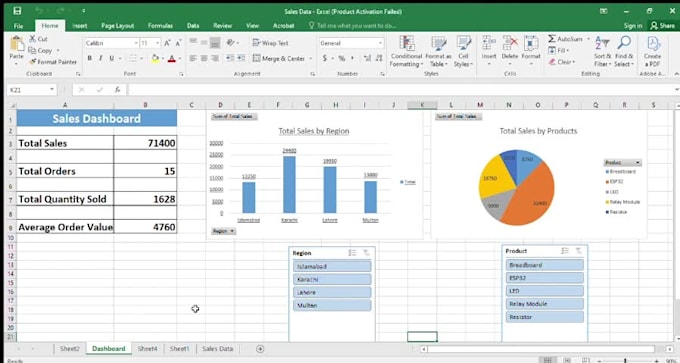Apply Percent Style
The height and width of the screenshot is (363, 680).
[342, 58]
